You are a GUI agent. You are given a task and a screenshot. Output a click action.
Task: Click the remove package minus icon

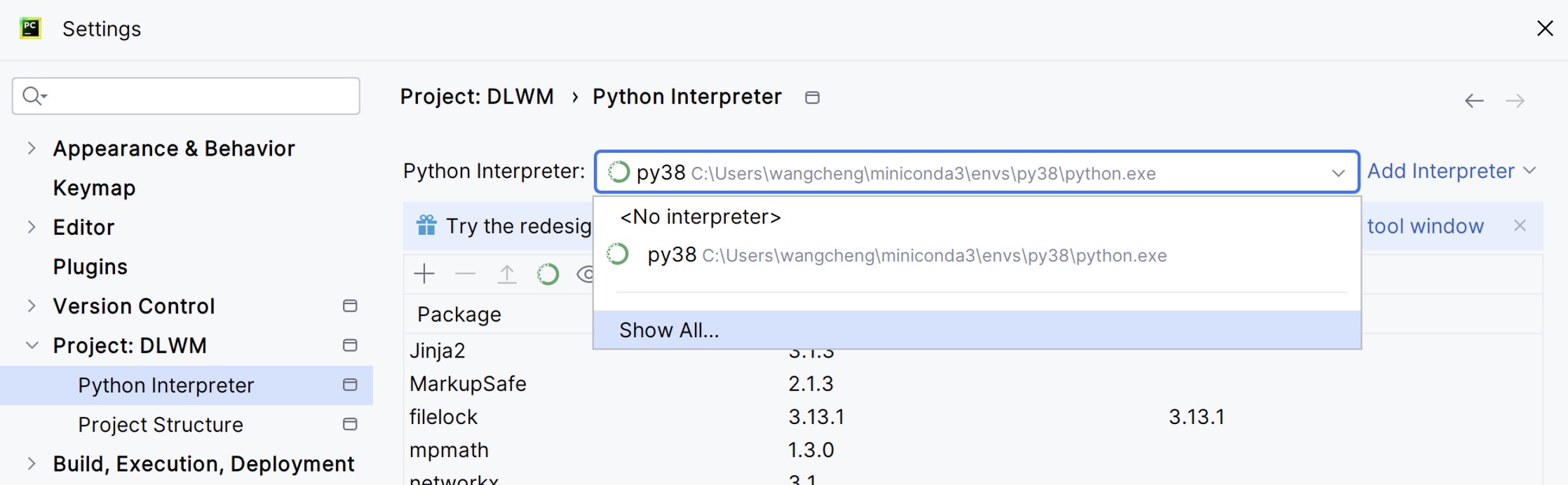(465, 274)
